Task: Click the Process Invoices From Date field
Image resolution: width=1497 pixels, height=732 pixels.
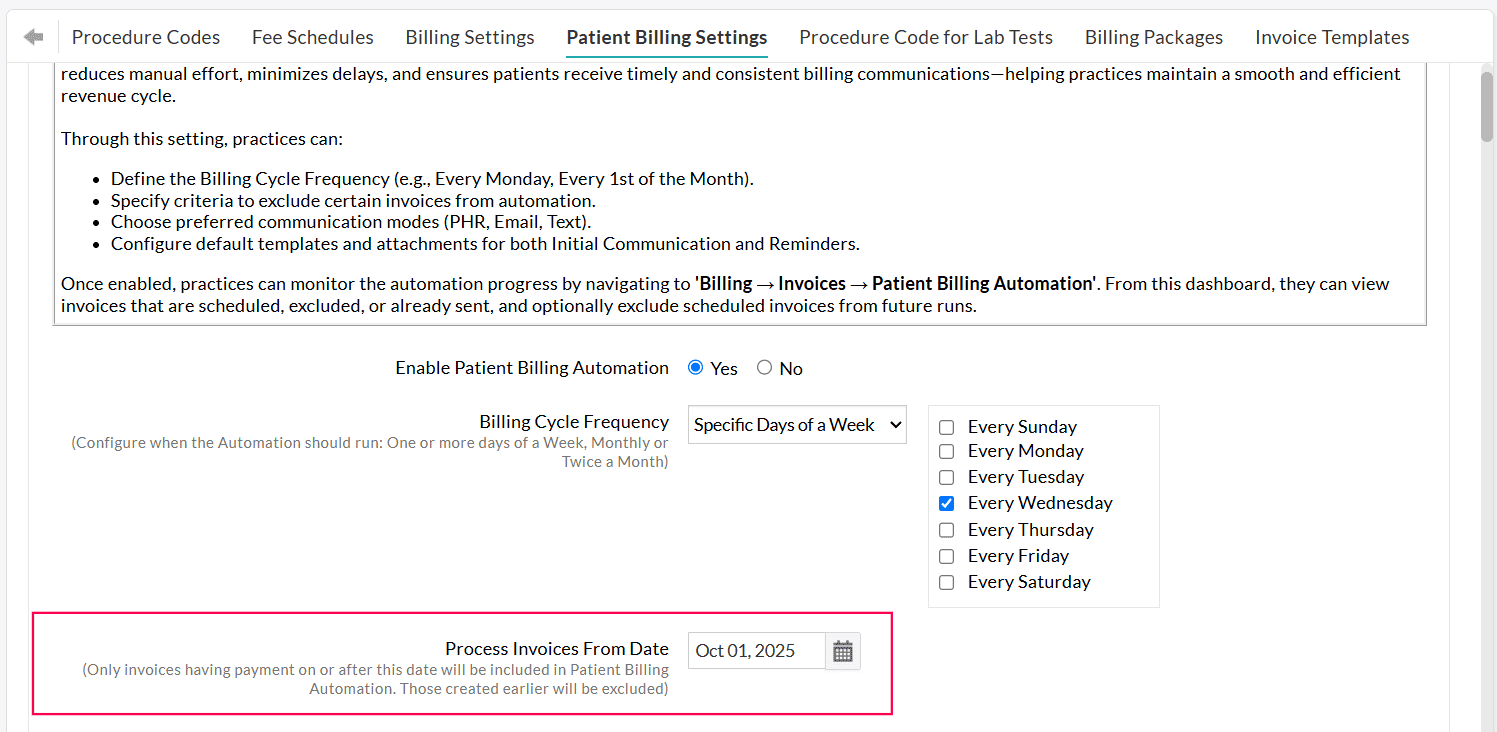Action: 757,651
